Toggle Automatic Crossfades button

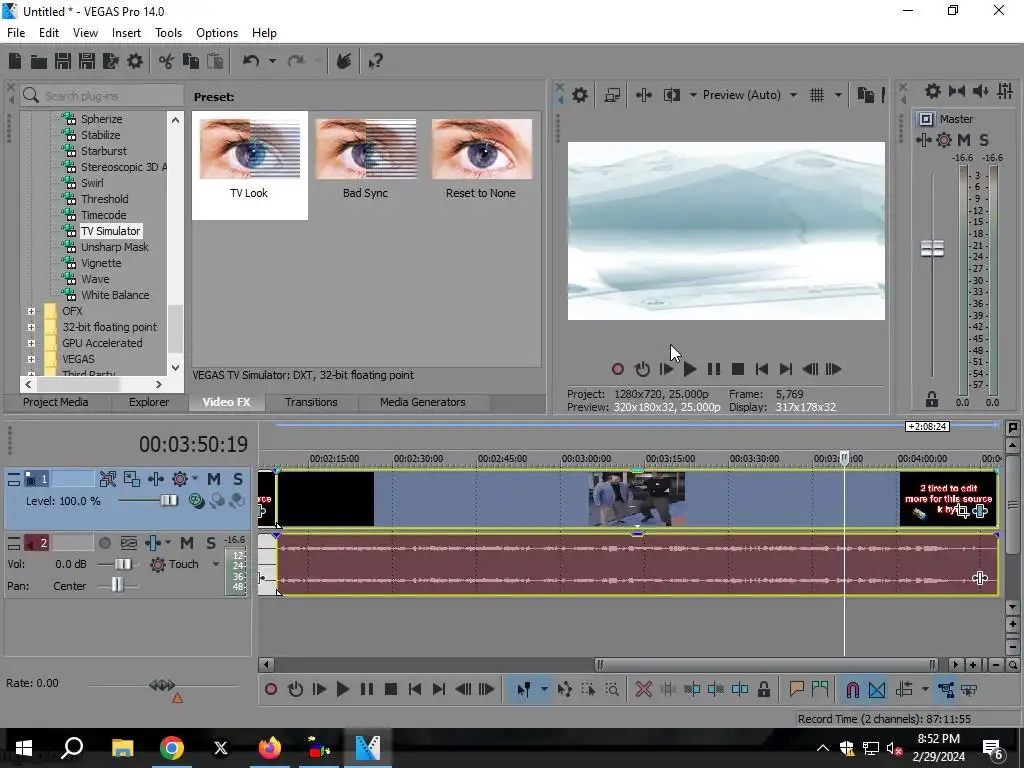877,689
